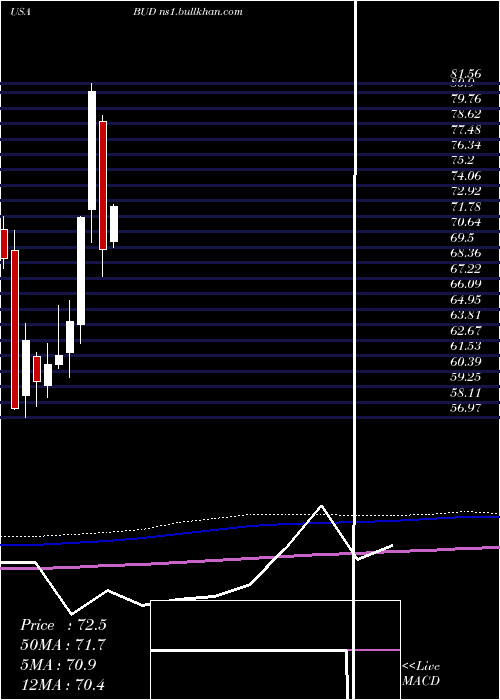
Task: Pick the 76.34 price level label
Action: 466,145
